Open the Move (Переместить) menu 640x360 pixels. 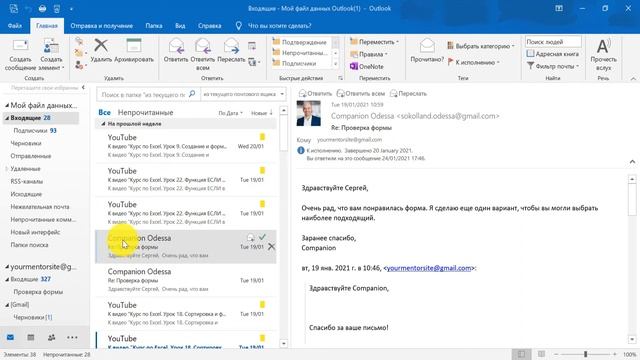374,42
